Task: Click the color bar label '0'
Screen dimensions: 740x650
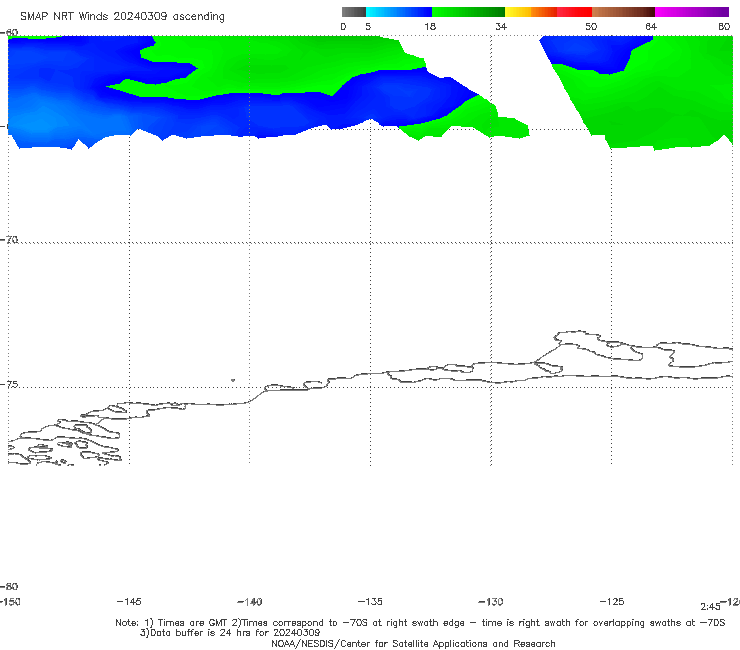Action: point(343,27)
